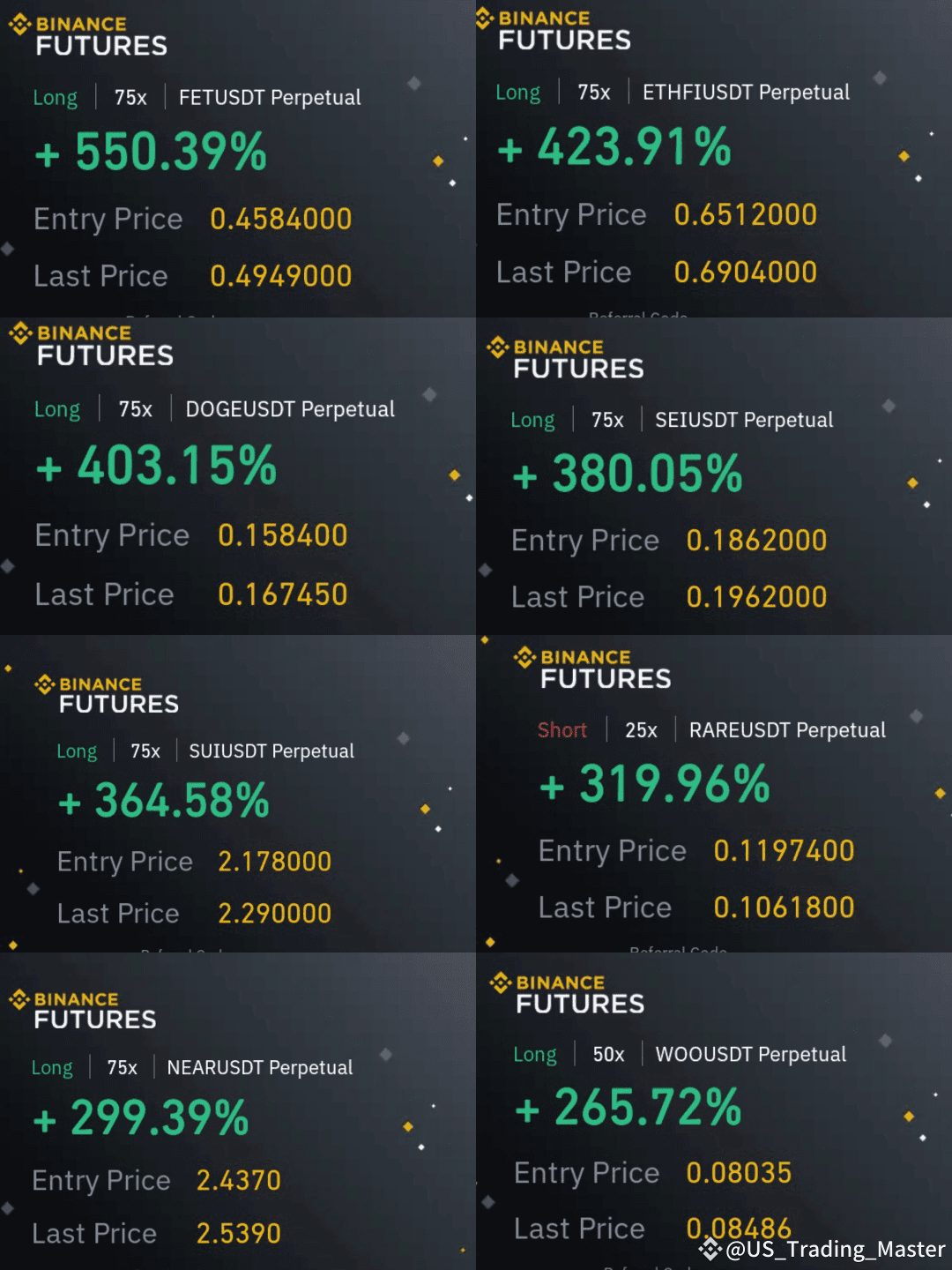Click the Binance logo above ETHFIUSDT Perpetual
The height and width of the screenshot is (1270, 952).
tap(484, 18)
